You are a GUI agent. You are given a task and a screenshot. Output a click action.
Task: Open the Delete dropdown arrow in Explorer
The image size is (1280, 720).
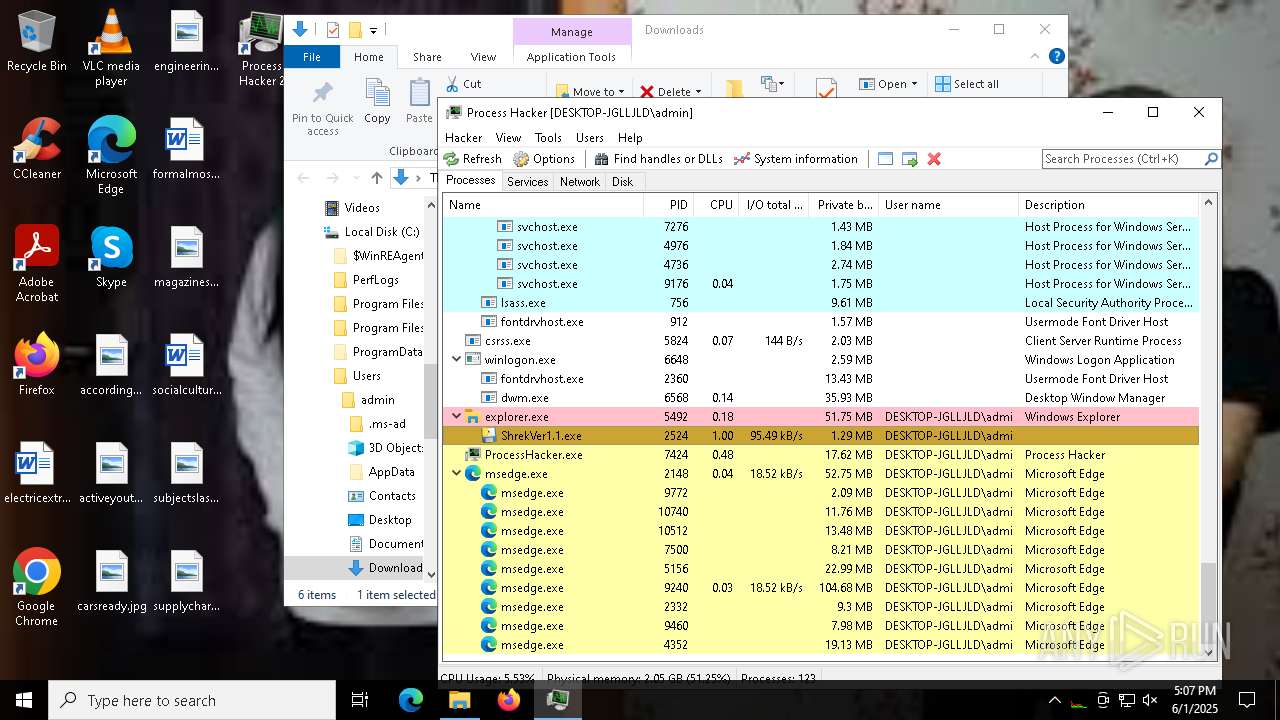tap(698, 91)
